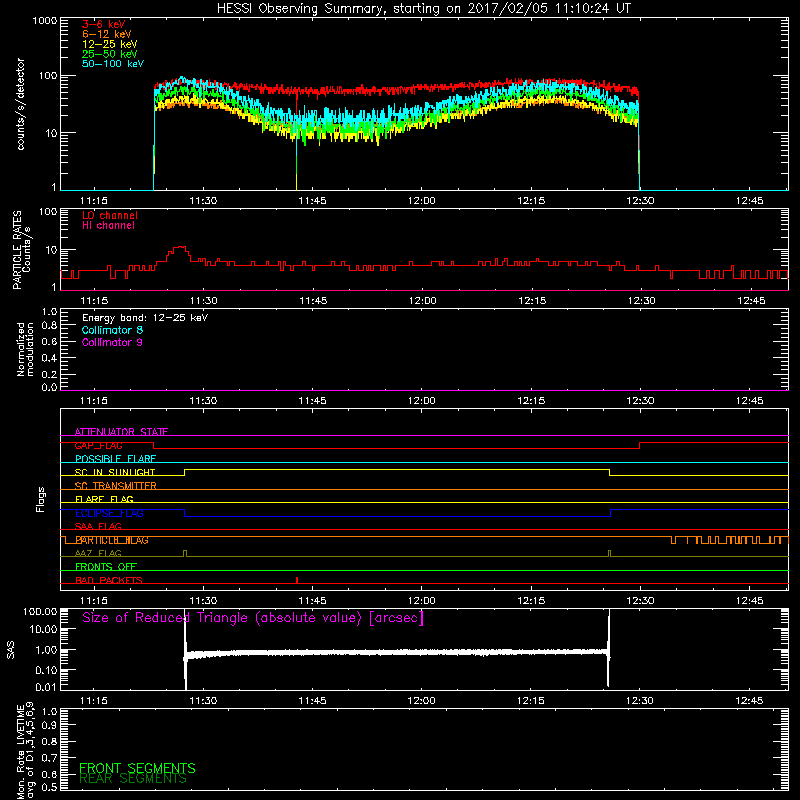This screenshot has width=800, height=800.
Task: Click the 'Size of Reduced Triangle' label
Action: point(253,618)
